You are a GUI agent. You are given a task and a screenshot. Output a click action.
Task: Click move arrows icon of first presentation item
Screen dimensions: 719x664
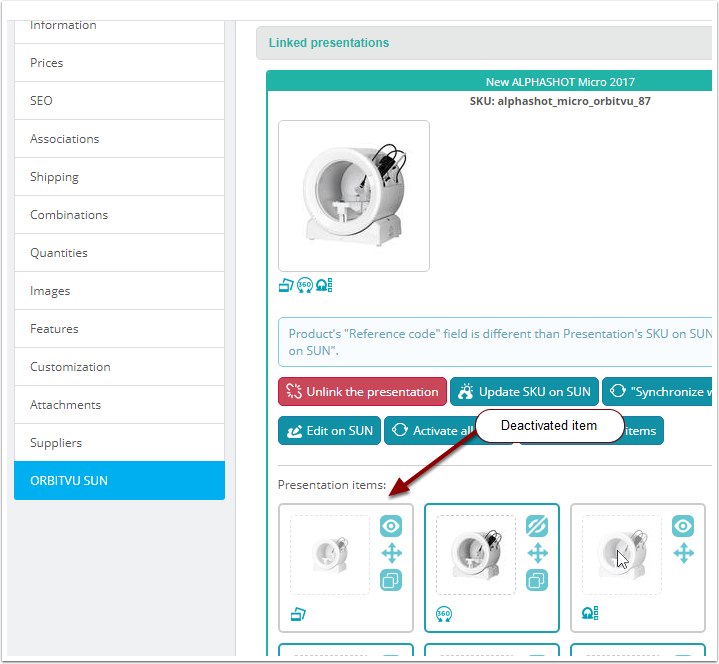392,553
